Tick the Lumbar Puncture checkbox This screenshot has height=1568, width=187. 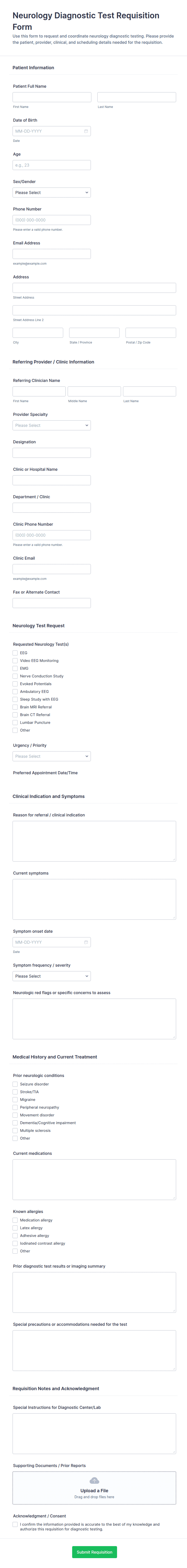point(15,723)
